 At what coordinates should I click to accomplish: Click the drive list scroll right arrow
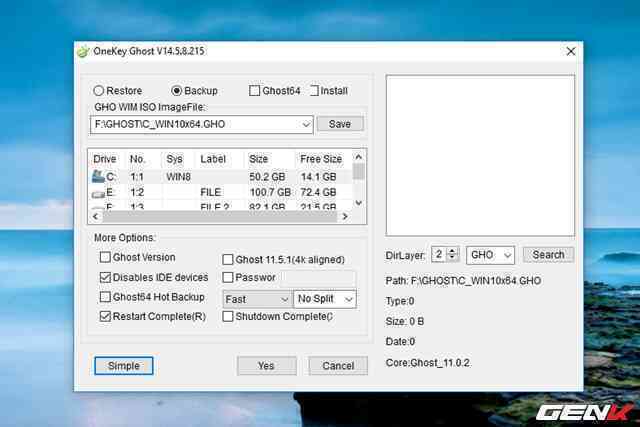pyautogui.click(x=345, y=216)
